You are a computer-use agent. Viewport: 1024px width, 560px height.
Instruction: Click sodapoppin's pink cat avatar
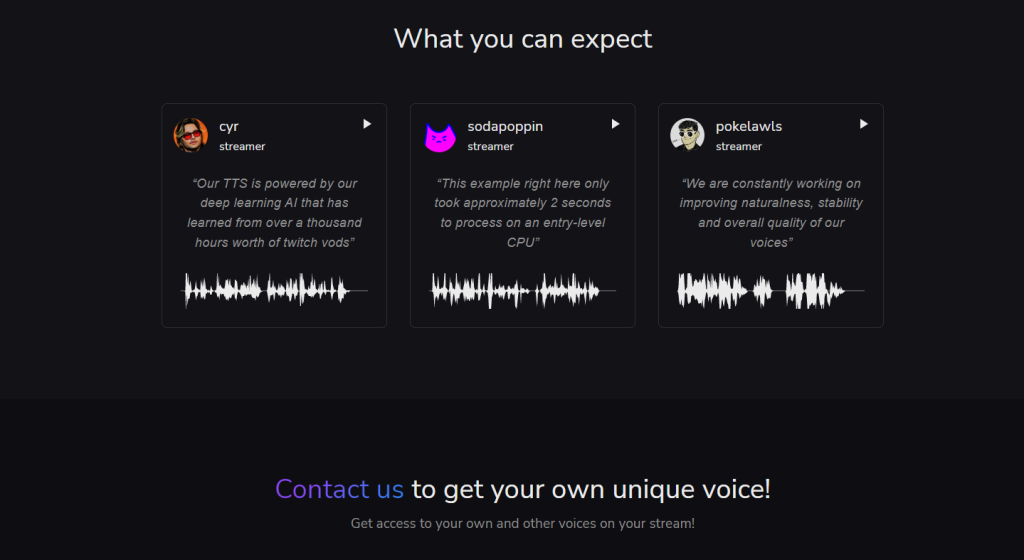pyautogui.click(x=438, y=136)
